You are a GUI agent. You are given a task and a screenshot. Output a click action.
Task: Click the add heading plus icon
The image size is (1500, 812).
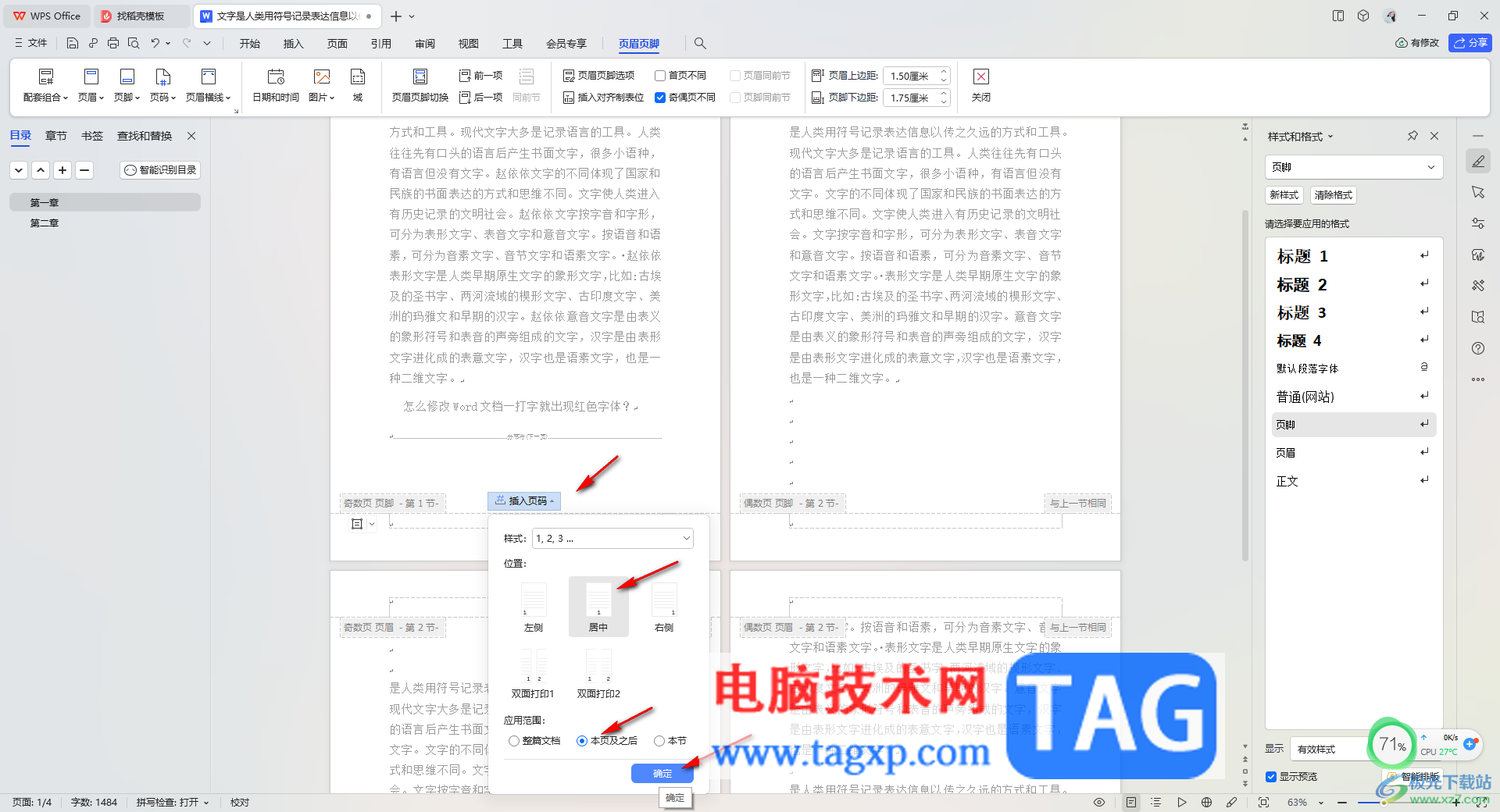62,169
